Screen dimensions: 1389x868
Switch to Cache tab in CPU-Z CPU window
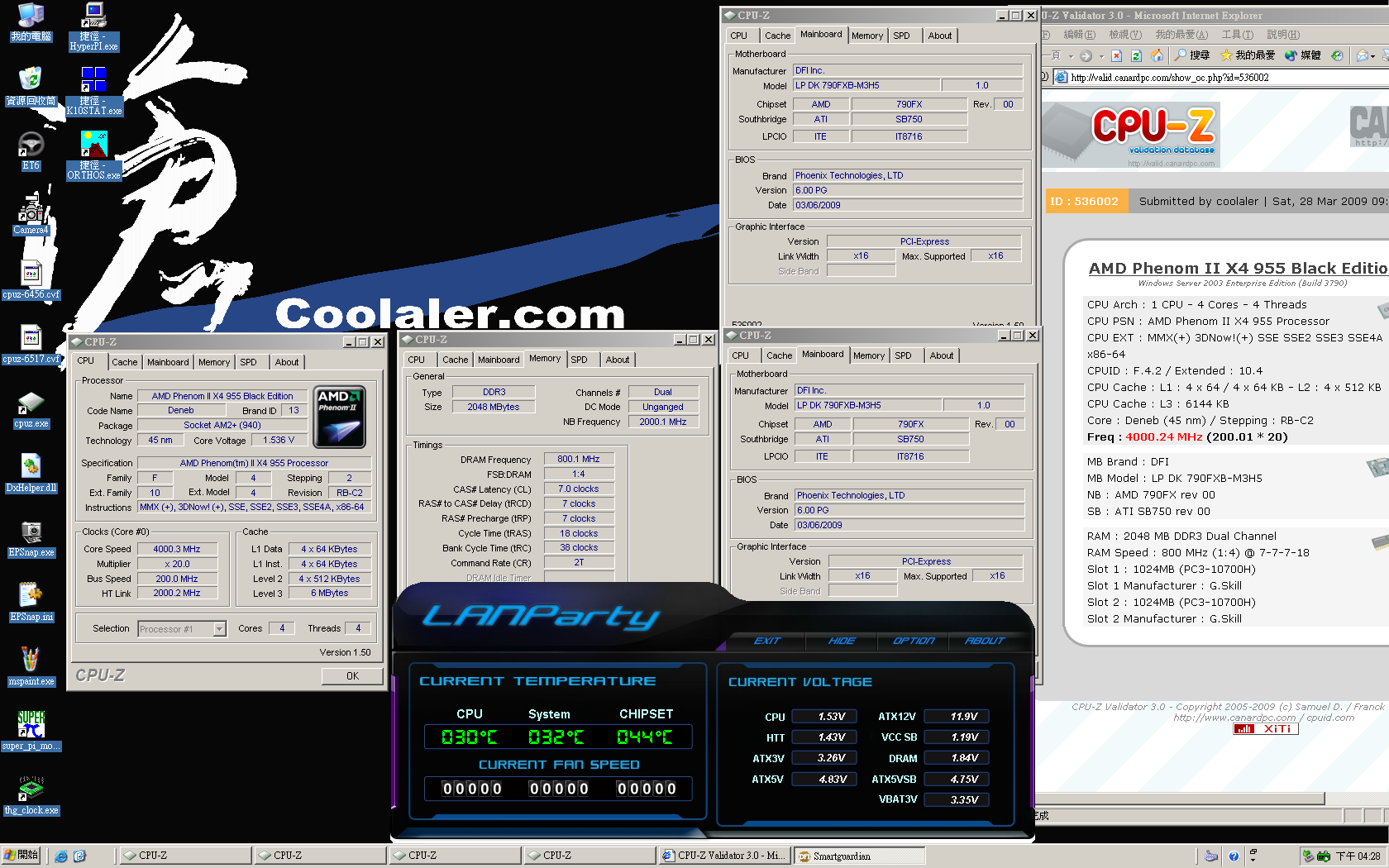[124, 362]
